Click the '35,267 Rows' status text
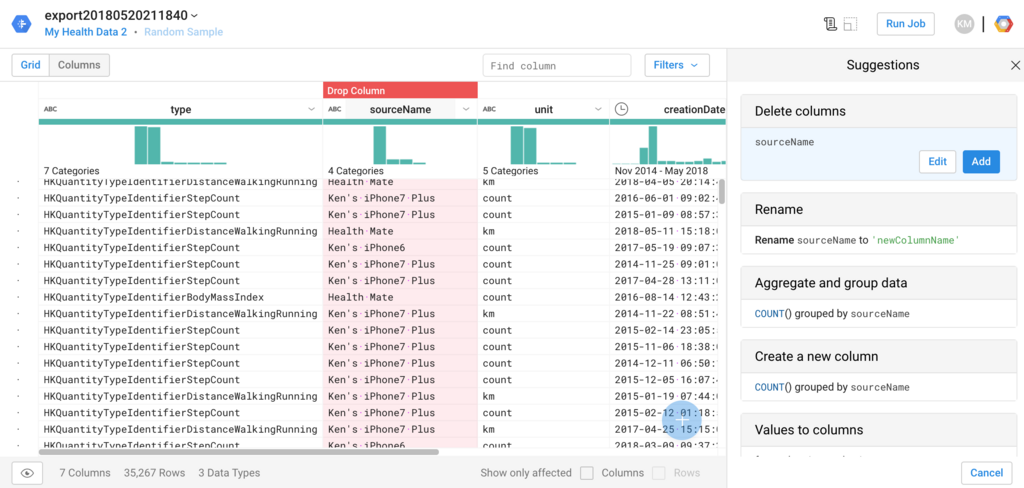 coord(154,473)
